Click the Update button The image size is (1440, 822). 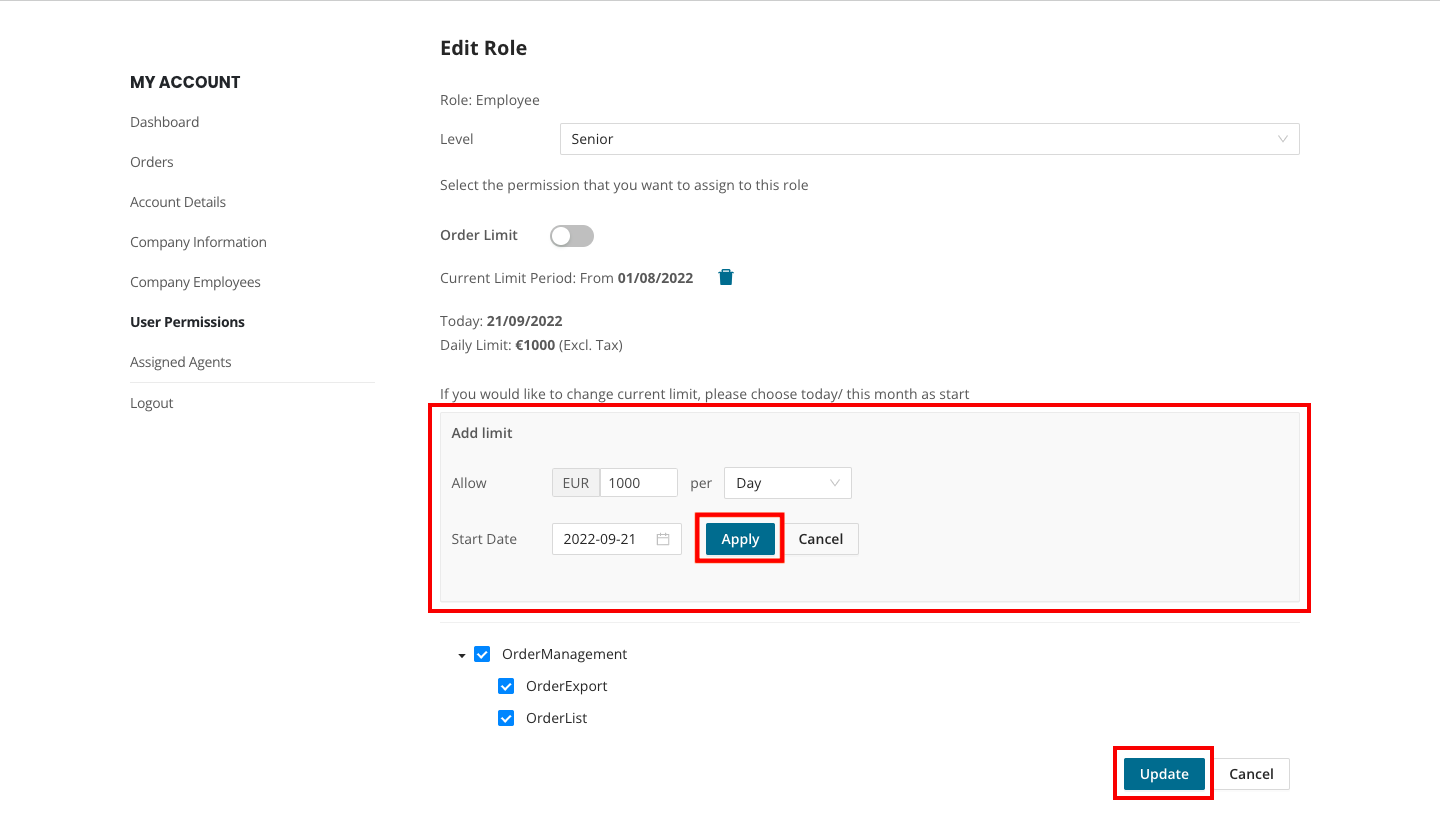coord(1164,774)
